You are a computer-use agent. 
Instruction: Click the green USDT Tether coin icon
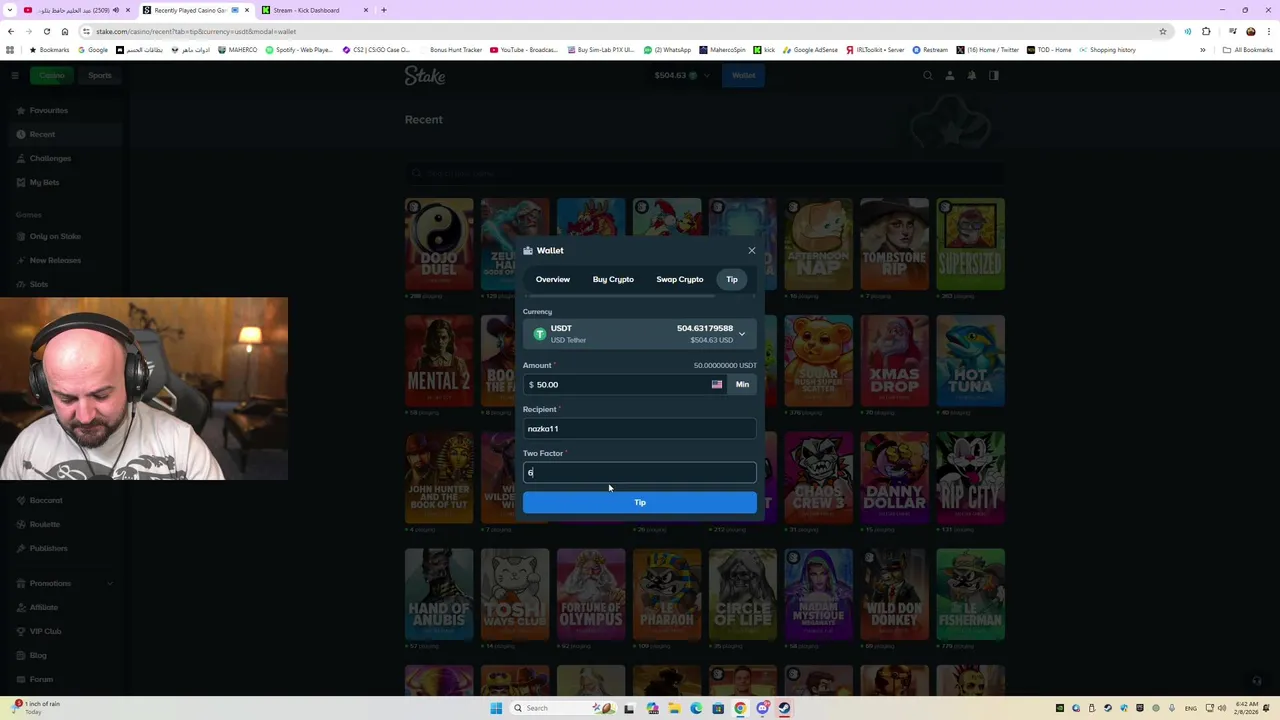click(x=540, y=334)
